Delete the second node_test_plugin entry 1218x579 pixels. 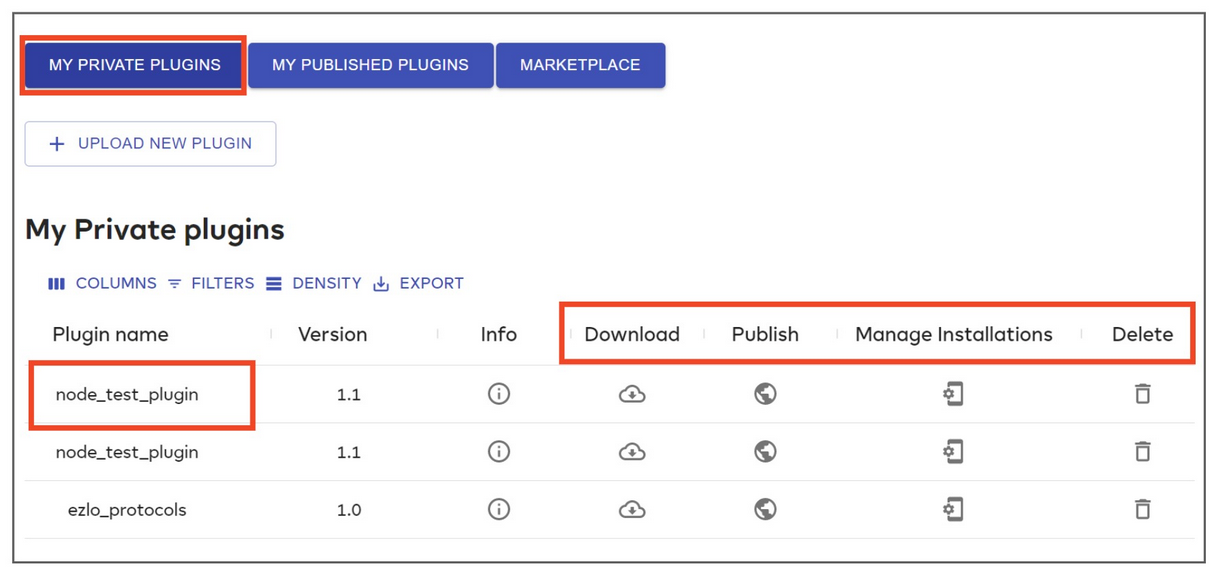(x=1143, y=452)
